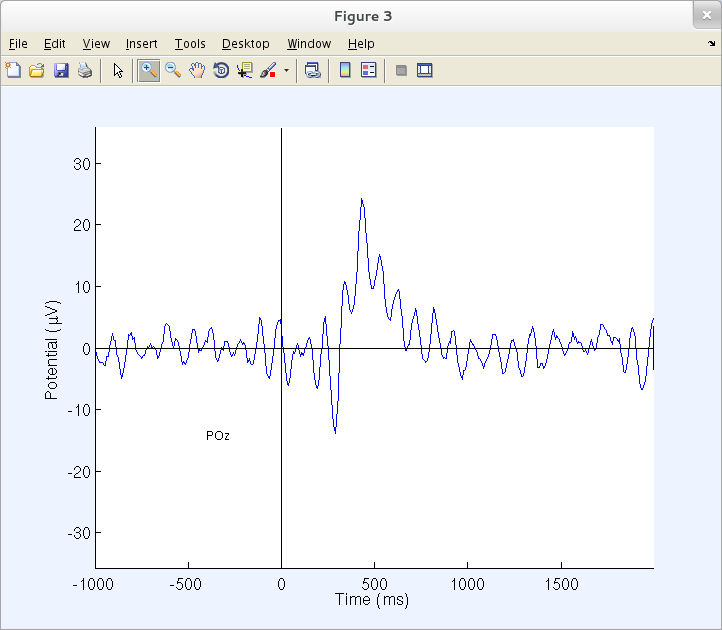
Task: Click the Link Plot icon
Action: 313,71
